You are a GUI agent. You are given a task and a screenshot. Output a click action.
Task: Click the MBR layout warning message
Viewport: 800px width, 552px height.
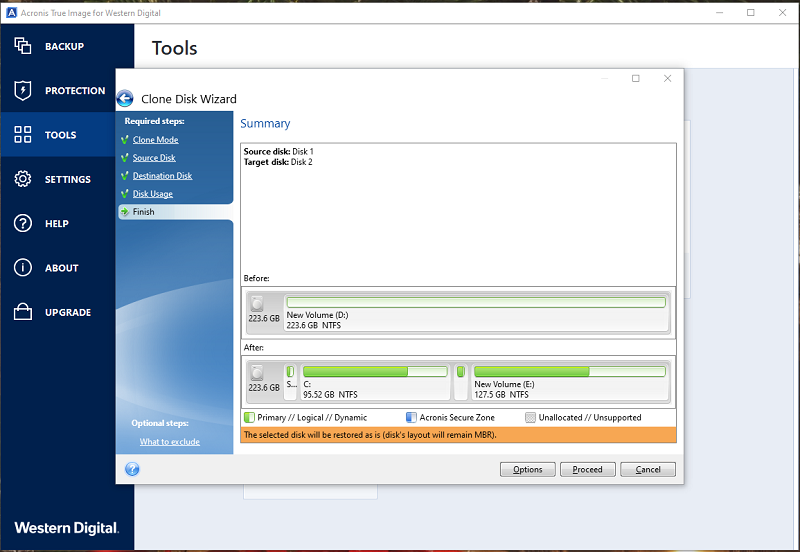(x=458, y=435)
